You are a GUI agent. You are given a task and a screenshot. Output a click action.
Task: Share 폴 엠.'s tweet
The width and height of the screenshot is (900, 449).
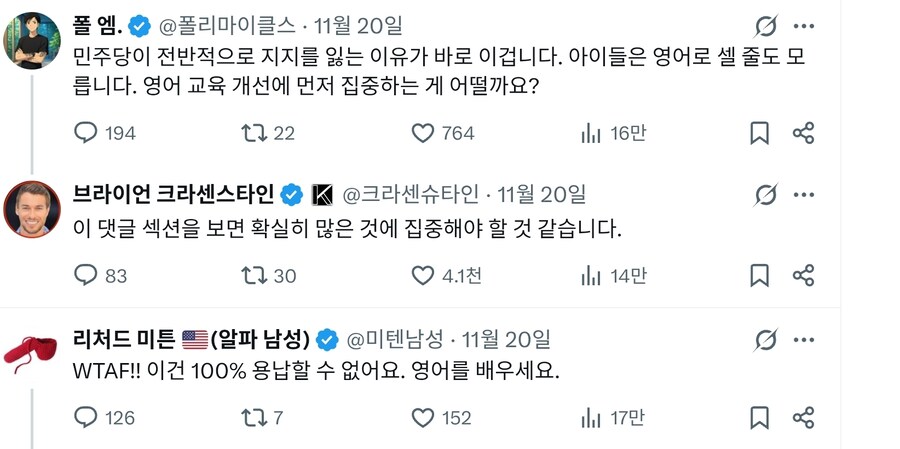click(x=803, y=133)
